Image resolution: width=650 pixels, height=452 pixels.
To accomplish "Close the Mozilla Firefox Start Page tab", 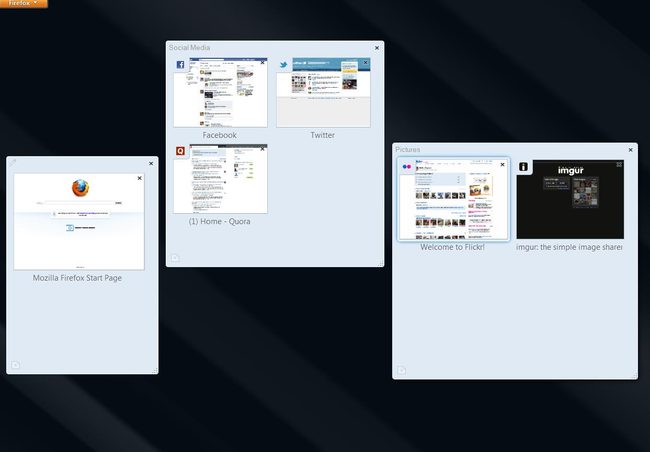I will [140, 178].
